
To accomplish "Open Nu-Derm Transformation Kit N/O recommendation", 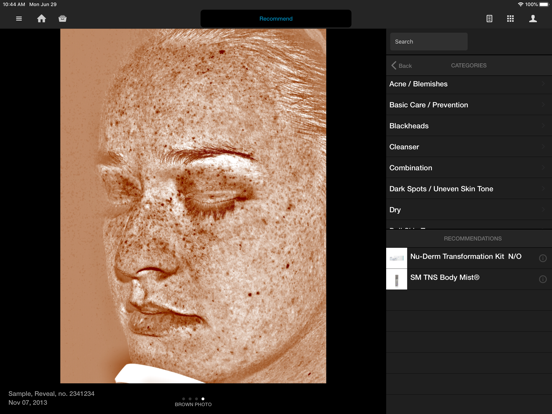I will coord(469,258).
